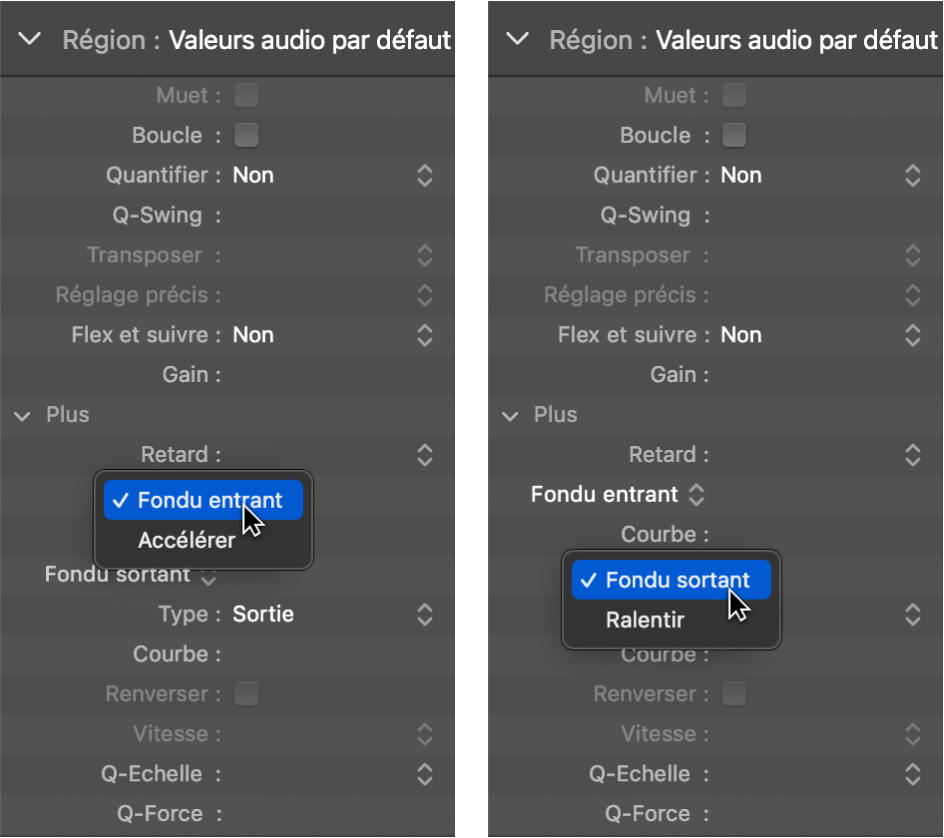
Task: Select the checked Fondu sortant menu item
Action: click(671, 580)
